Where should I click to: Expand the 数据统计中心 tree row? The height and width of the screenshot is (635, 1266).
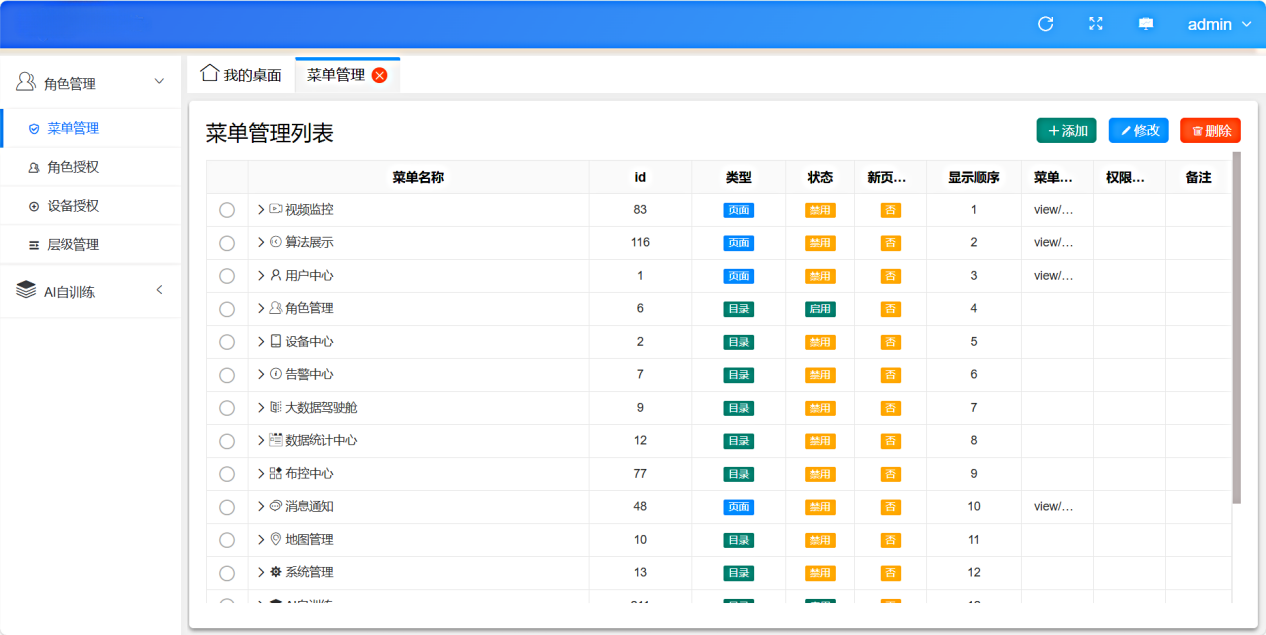click(x=261, y=440)
